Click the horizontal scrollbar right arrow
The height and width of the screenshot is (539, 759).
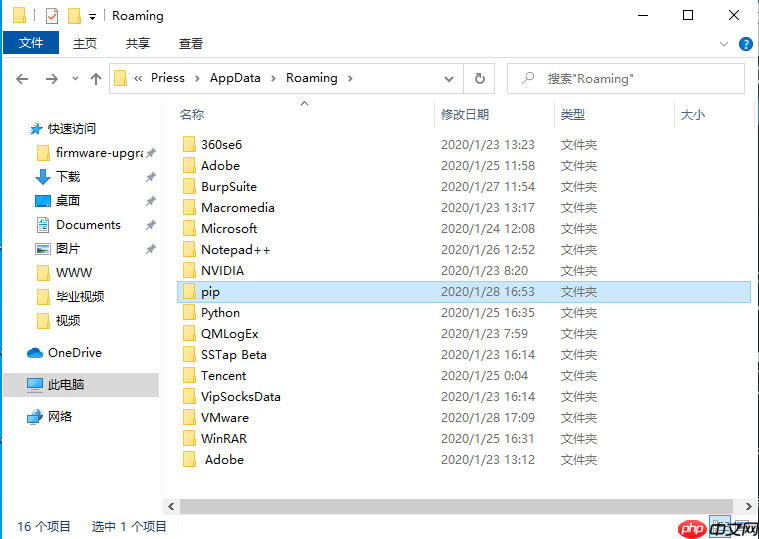tap(748, 507)
